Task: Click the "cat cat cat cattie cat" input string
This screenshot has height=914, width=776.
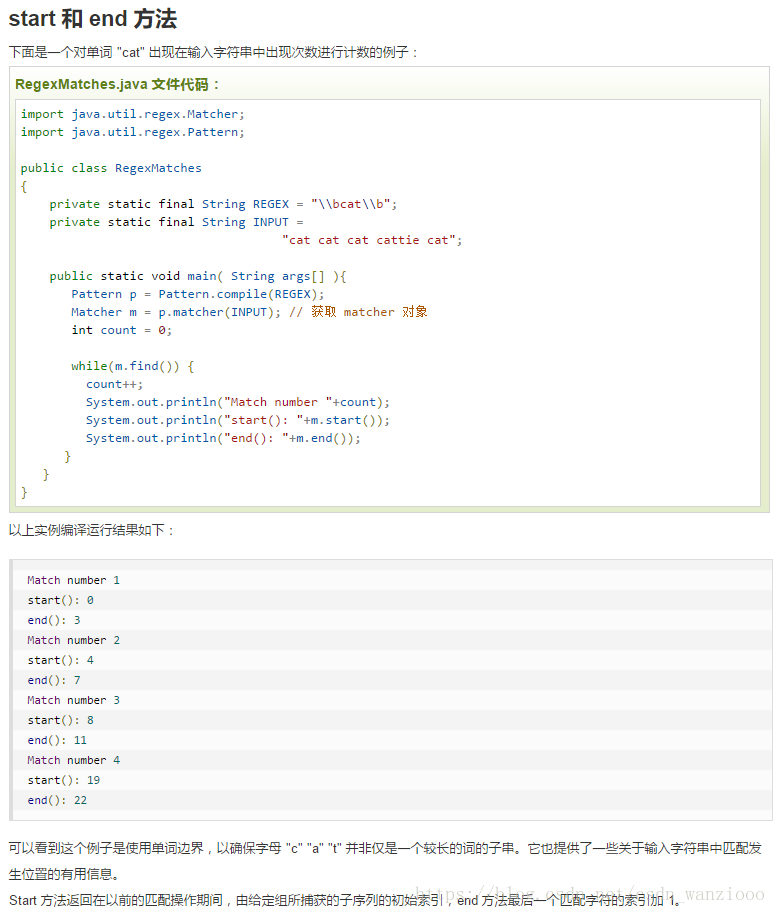Action: [x=371, y=240]
